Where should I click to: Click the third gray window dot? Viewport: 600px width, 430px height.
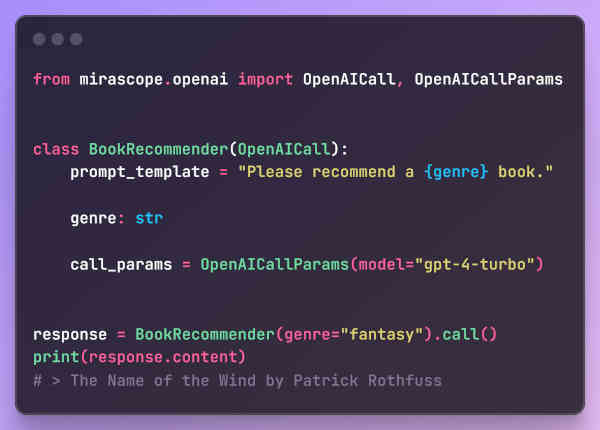pos(76,39)
